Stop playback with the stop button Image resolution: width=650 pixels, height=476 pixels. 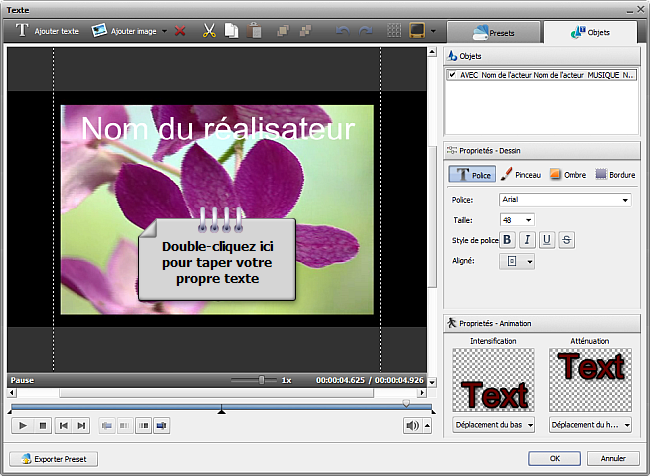pos(43,425)
